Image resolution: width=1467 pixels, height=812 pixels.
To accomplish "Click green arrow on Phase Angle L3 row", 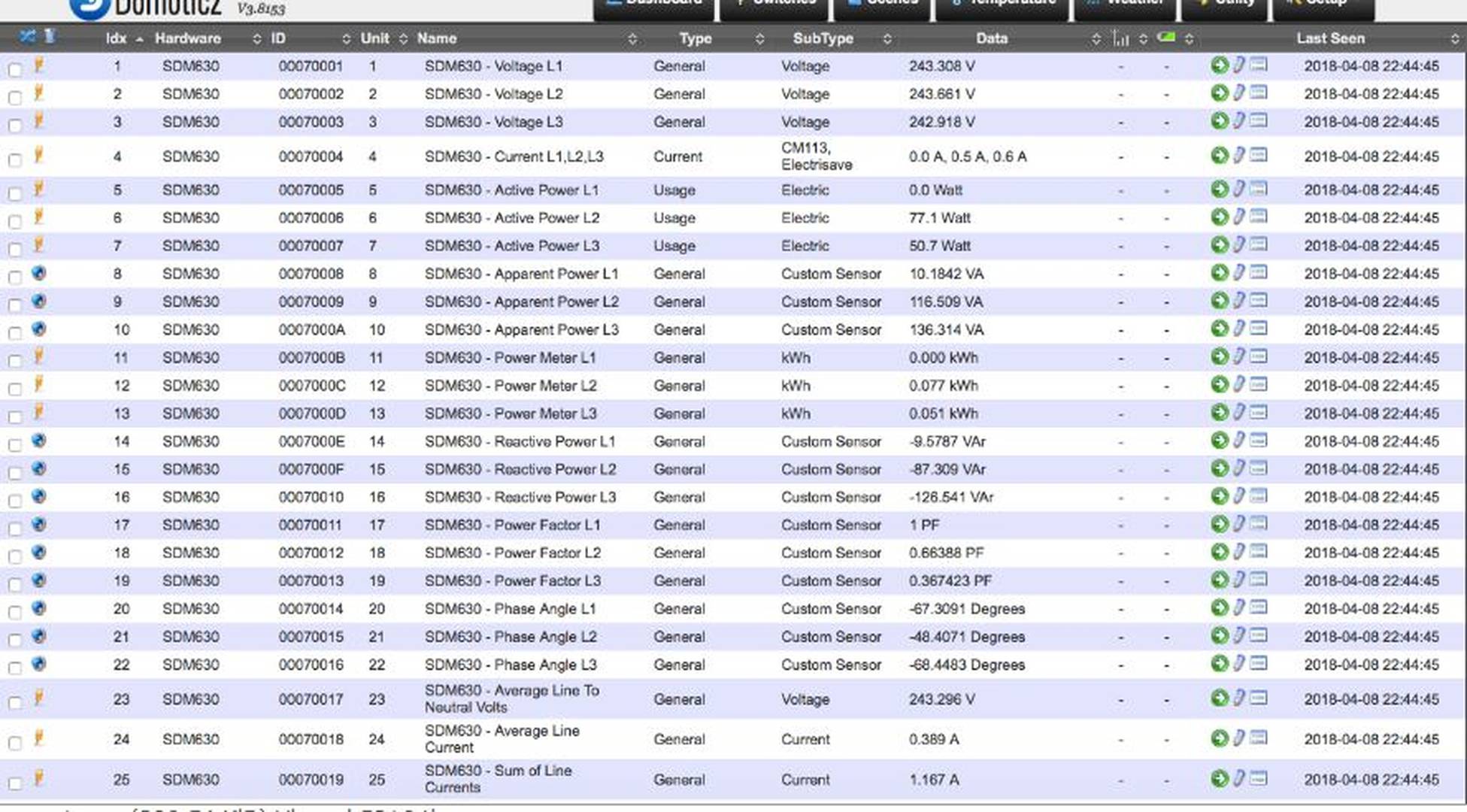I will pyautogui.click(x=1219, y=663).
